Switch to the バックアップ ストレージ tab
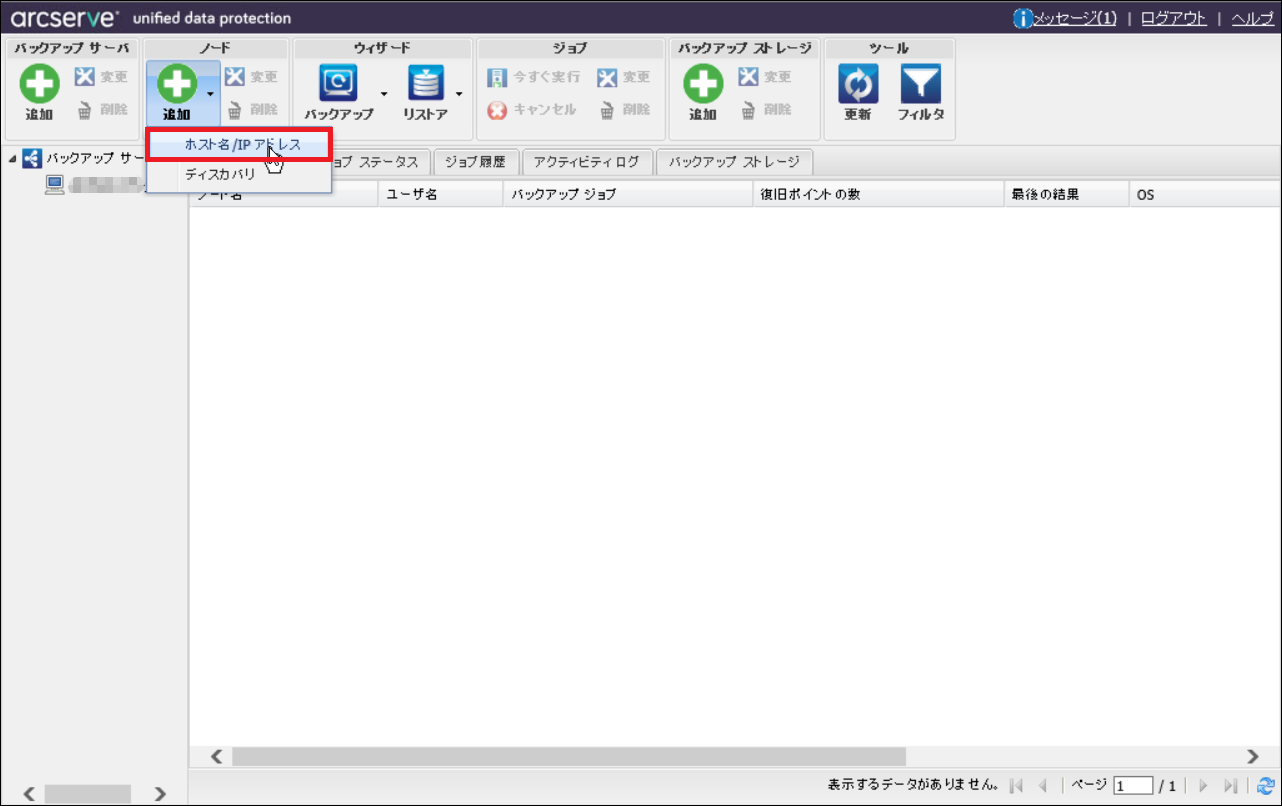The width and height of the screenshot is (1282, 806). 735,162
